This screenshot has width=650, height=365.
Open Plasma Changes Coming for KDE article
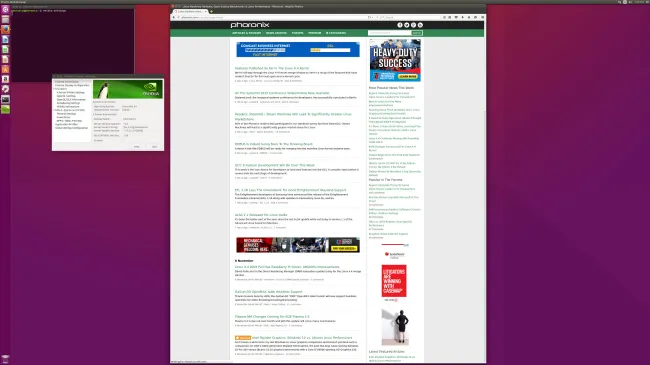[x=272, y=316]
